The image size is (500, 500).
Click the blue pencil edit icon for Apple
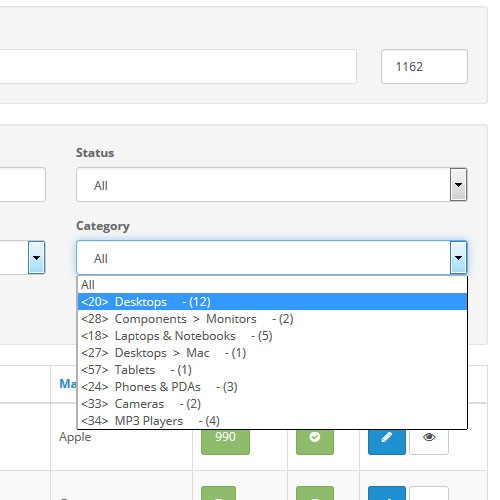pos(387,441)
